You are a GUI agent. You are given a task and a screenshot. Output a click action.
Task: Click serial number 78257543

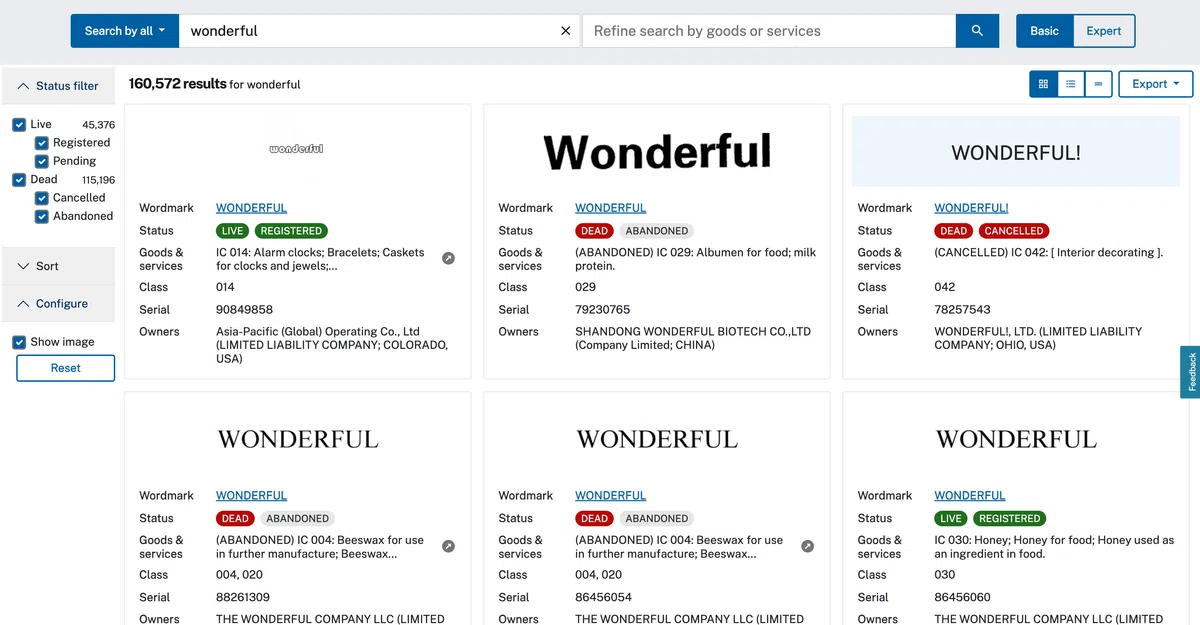962,310
